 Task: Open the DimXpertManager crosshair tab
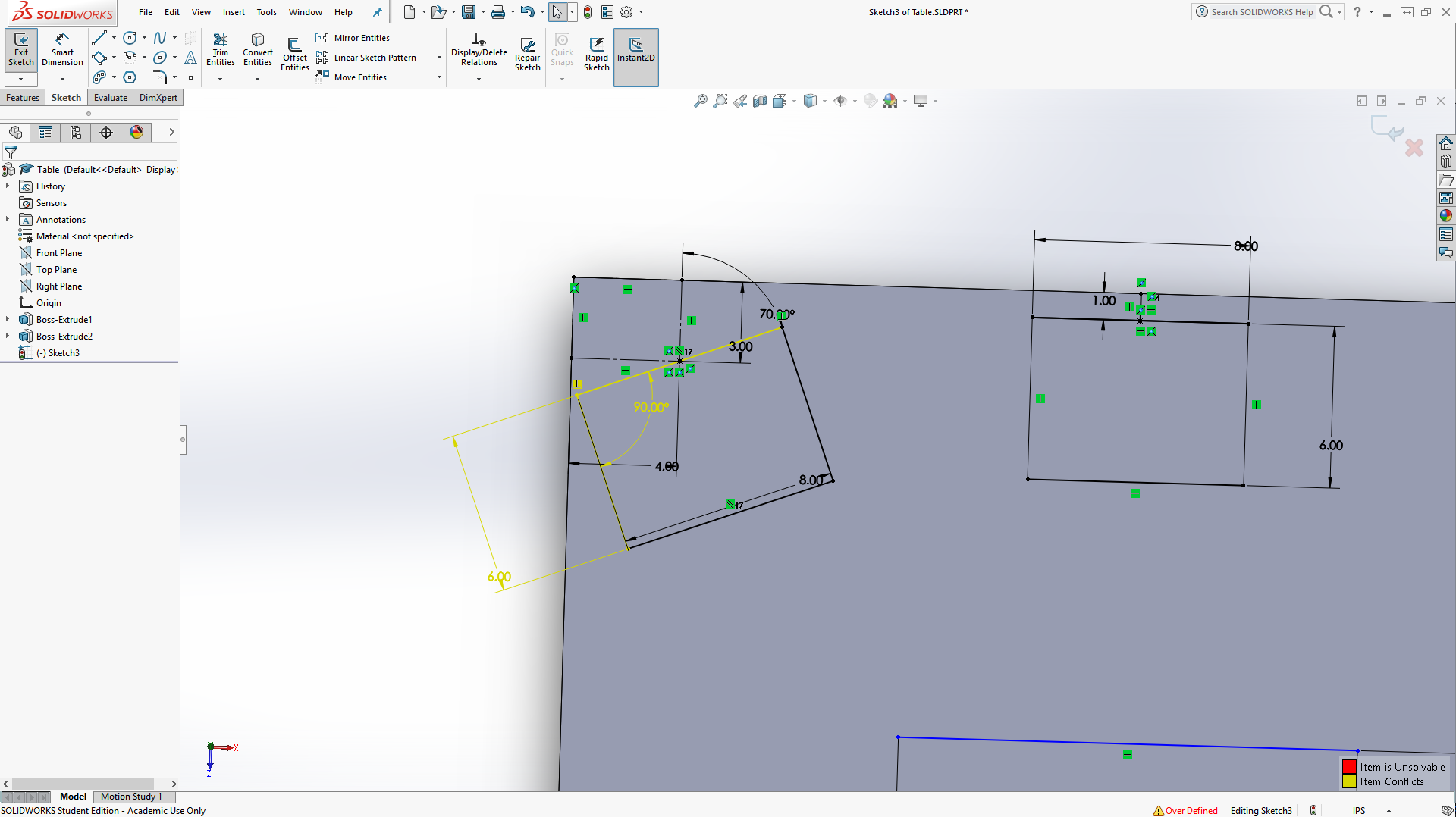coord(106,133)
